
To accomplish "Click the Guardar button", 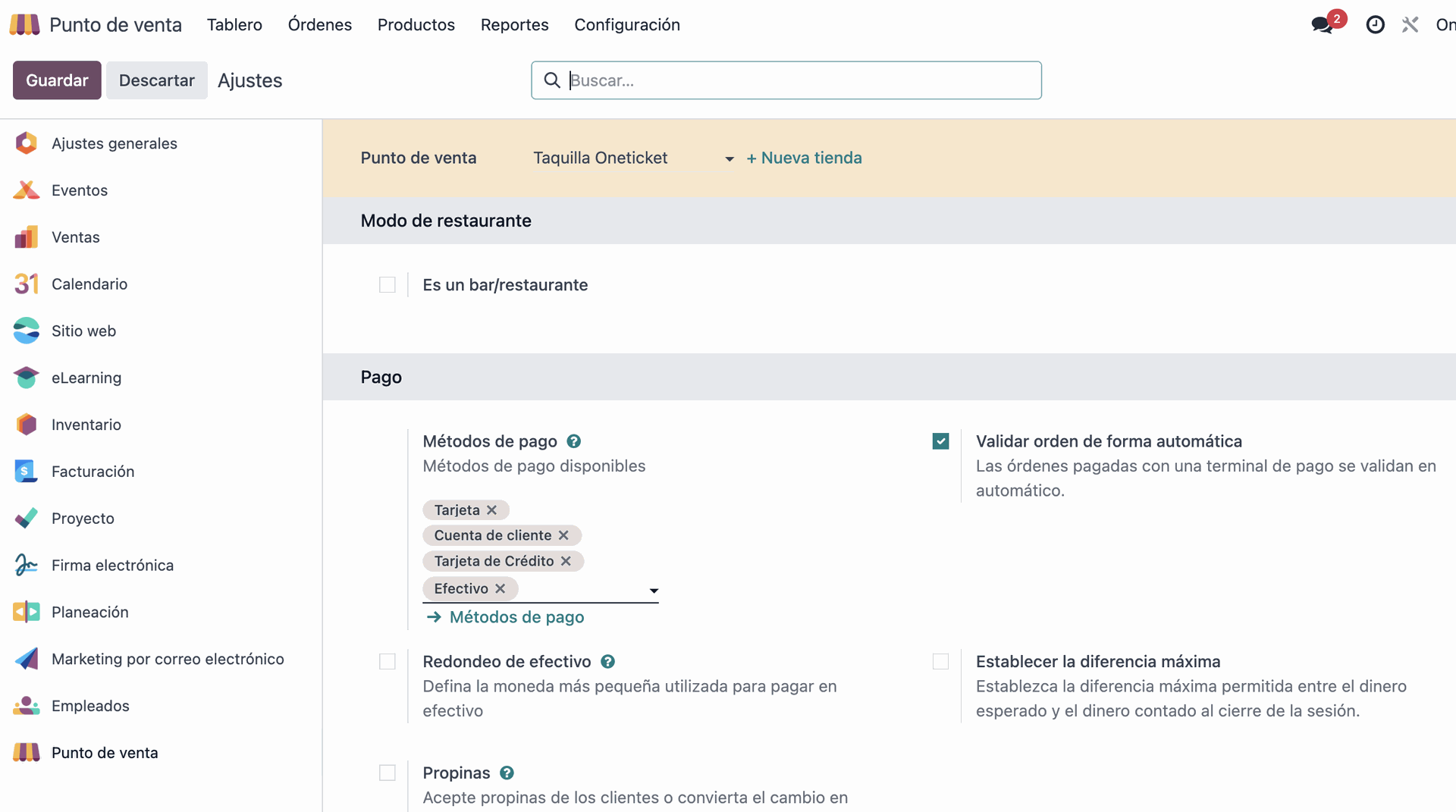I will [x=57, y=80].
